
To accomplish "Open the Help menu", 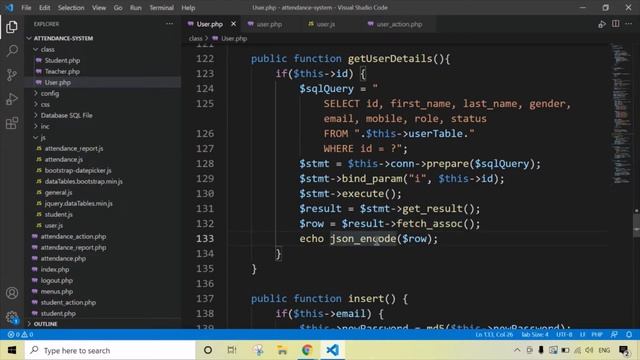I will pos(188,8).
